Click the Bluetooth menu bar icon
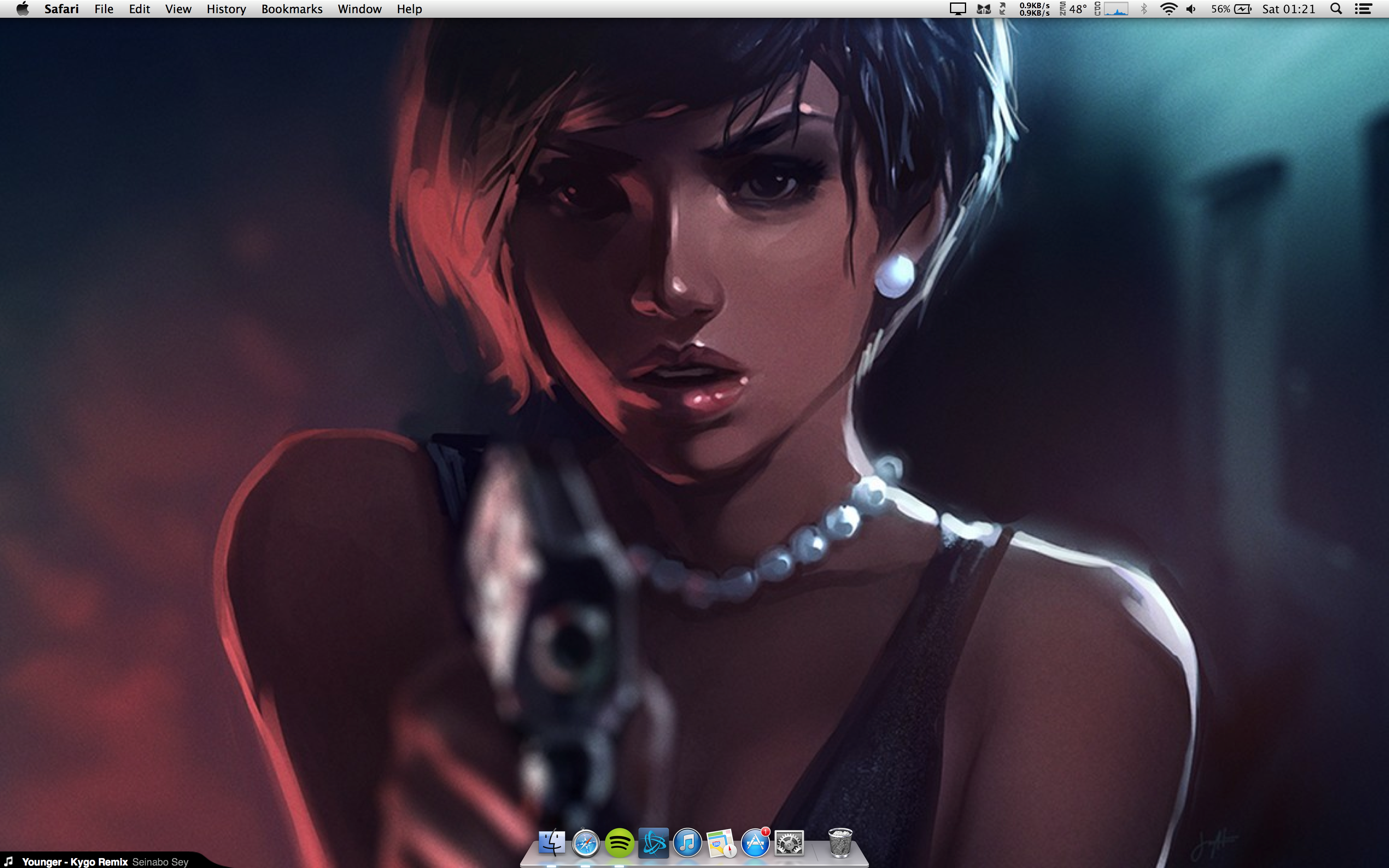 pos(1144,9)
